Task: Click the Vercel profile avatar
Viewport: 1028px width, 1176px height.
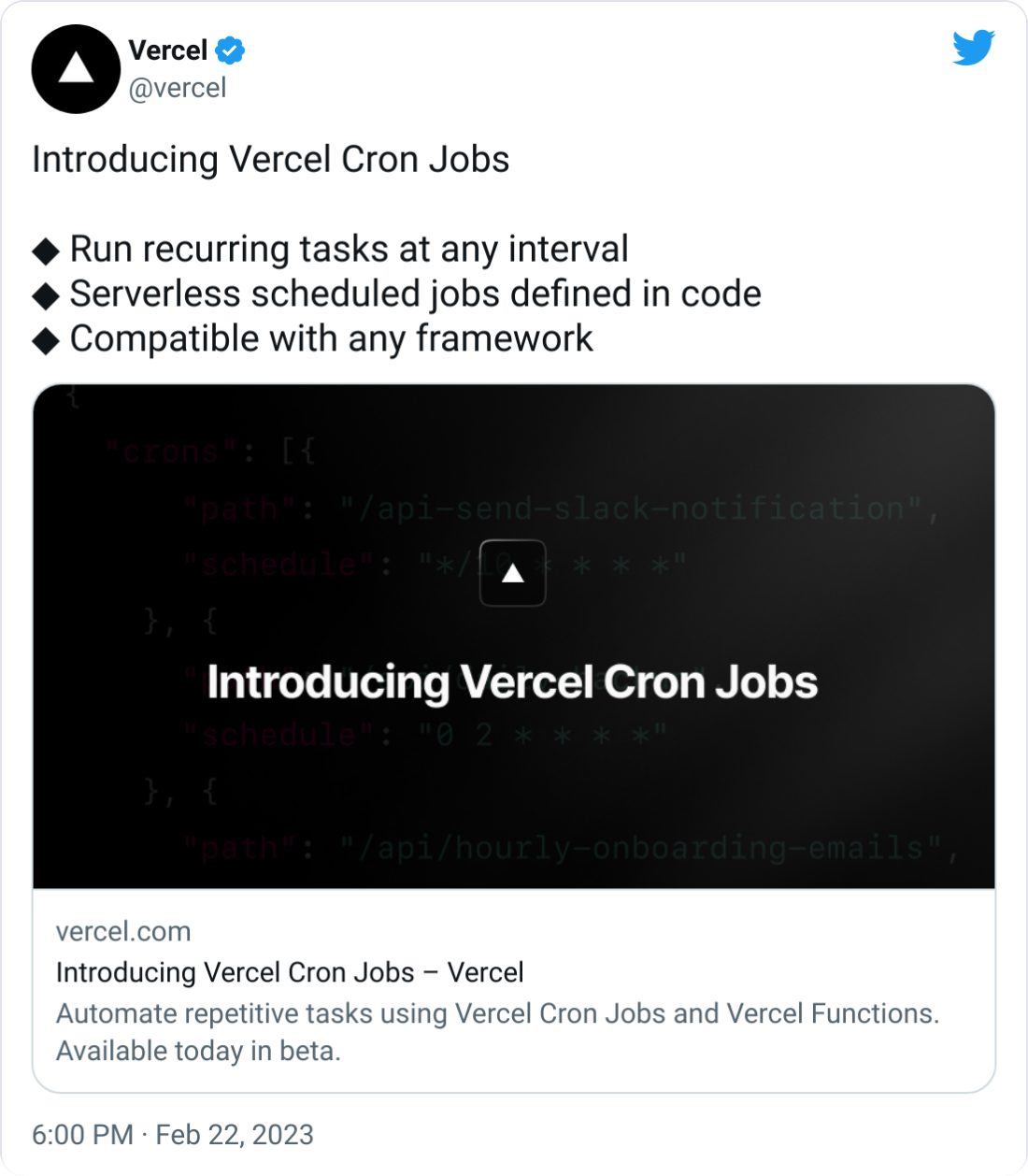Action: pos(76,69)
